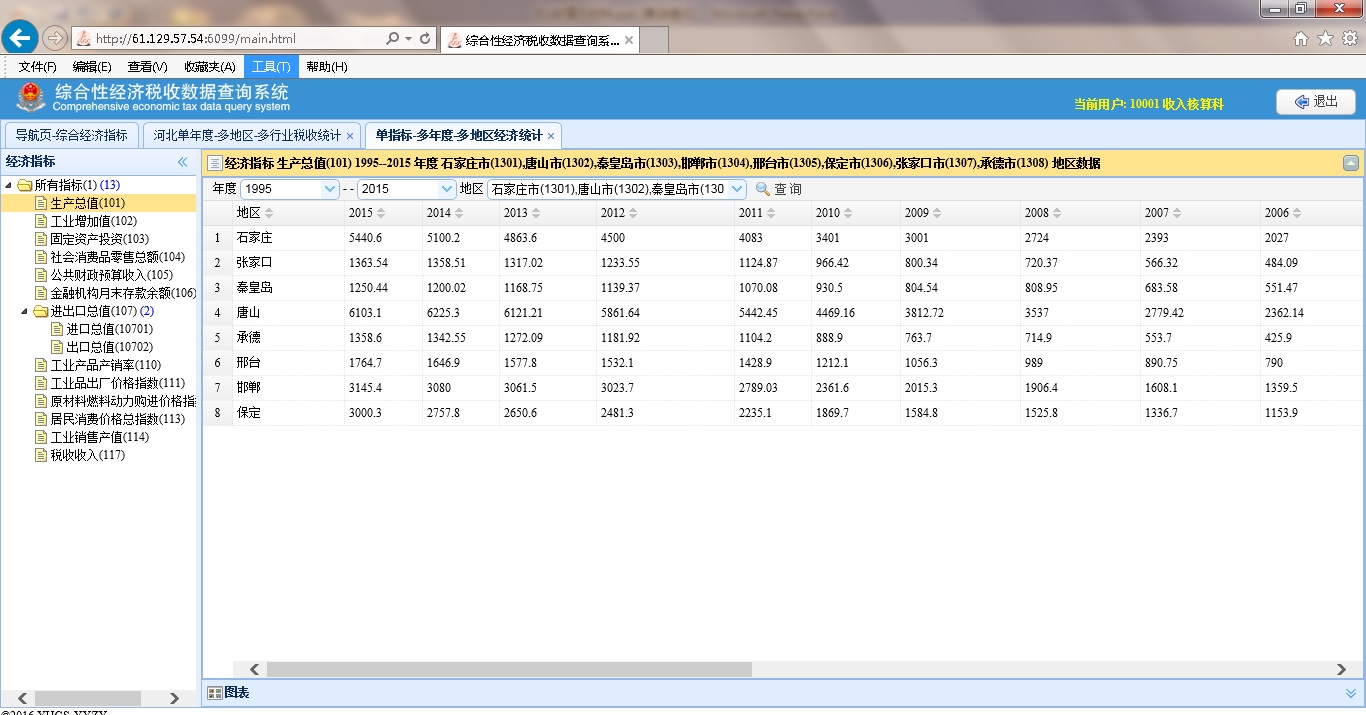
Task: Click the magnifier 查询 search button
Action: coord(778,189)
